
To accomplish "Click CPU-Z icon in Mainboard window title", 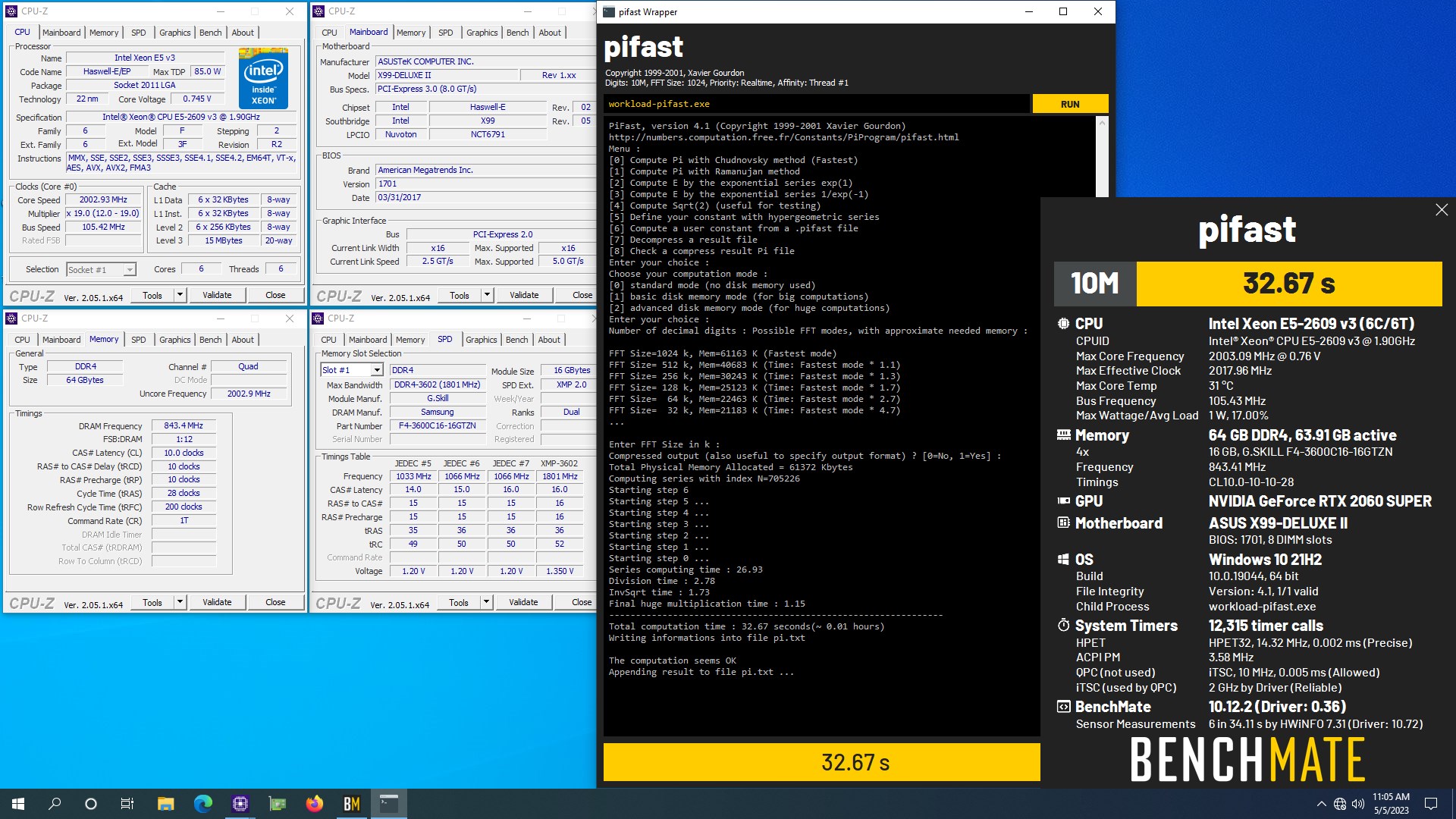I will point(318,11).
